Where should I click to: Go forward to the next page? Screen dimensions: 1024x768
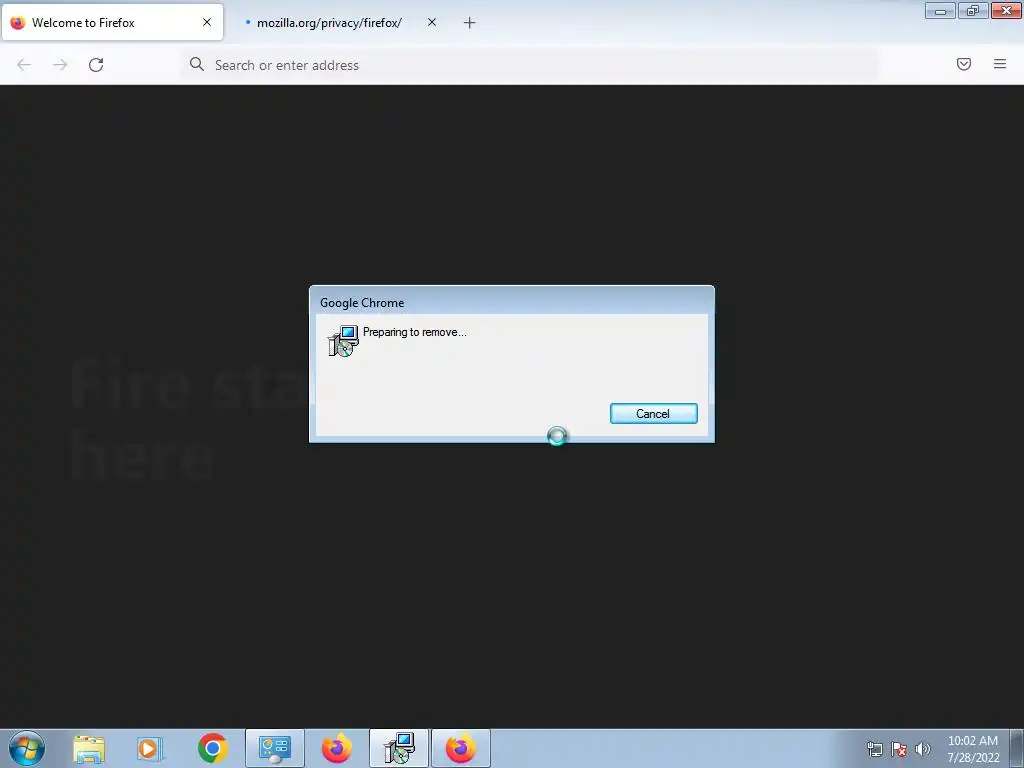coord(60,65)
